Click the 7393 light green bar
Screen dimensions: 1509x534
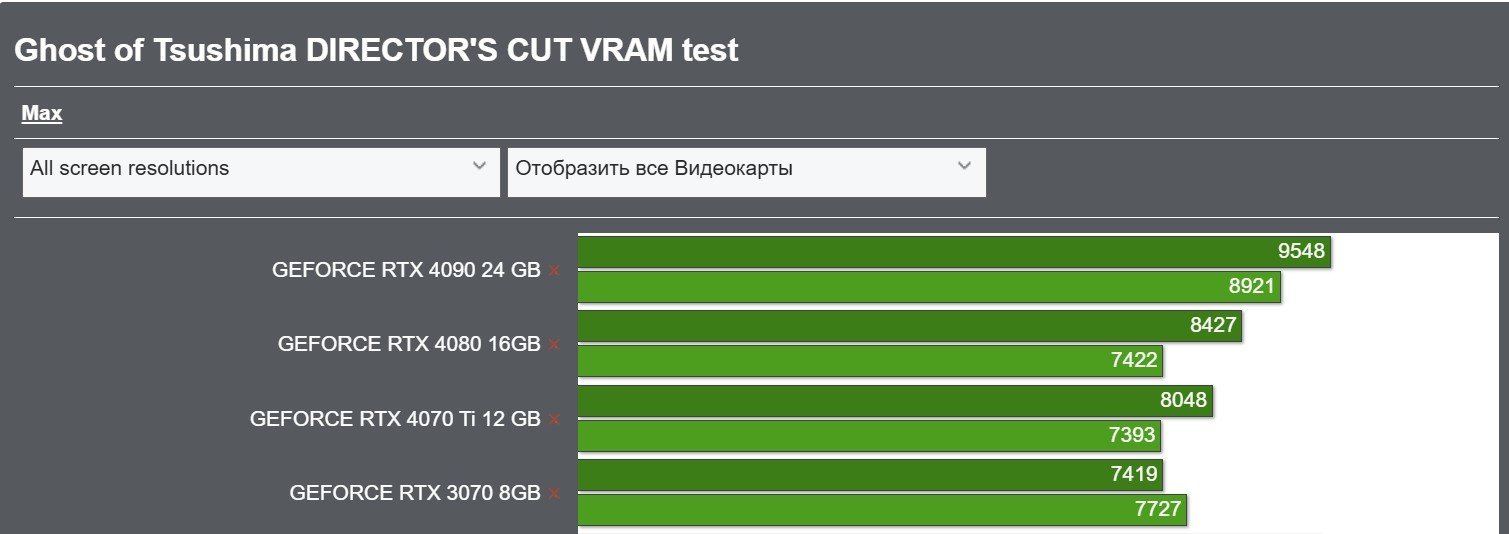click(x=869, y=435)
